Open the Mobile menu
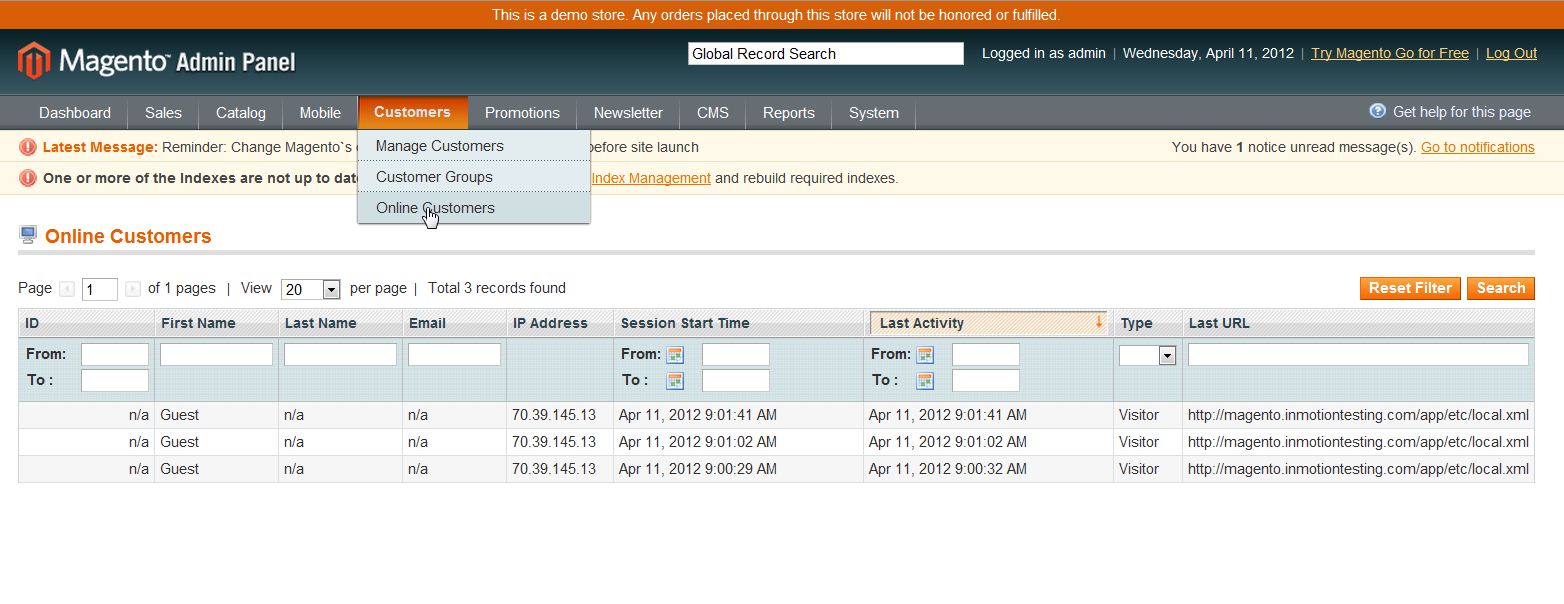 coord(320,113)
